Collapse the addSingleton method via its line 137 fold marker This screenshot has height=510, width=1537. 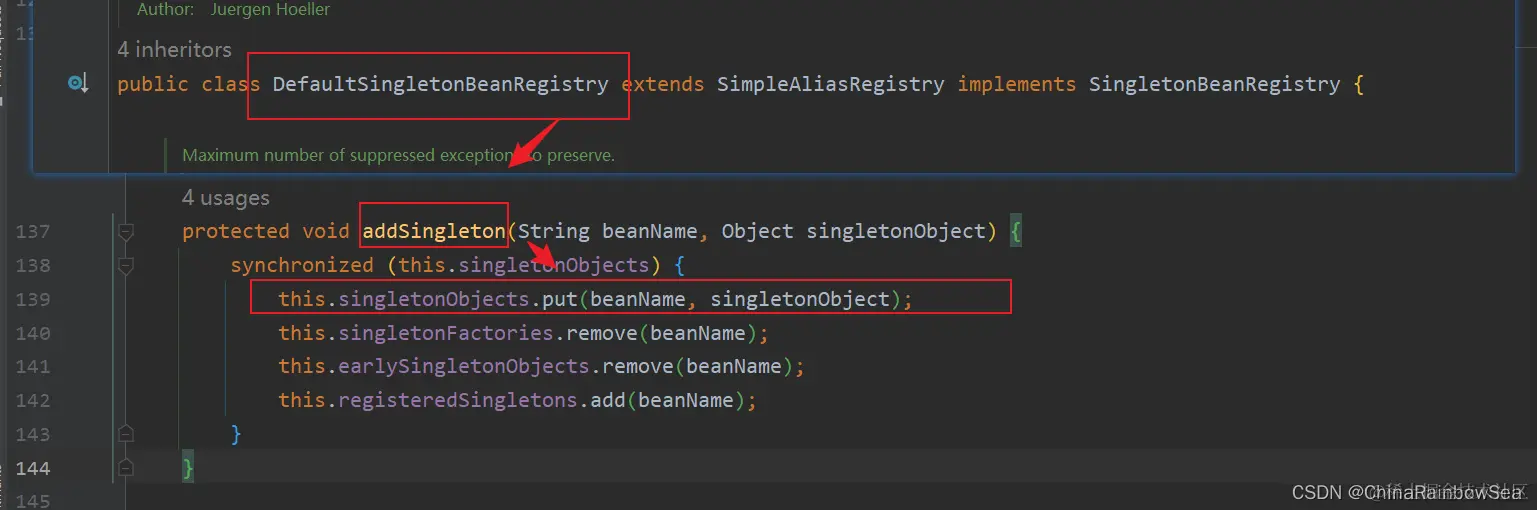tap(126, 232)
